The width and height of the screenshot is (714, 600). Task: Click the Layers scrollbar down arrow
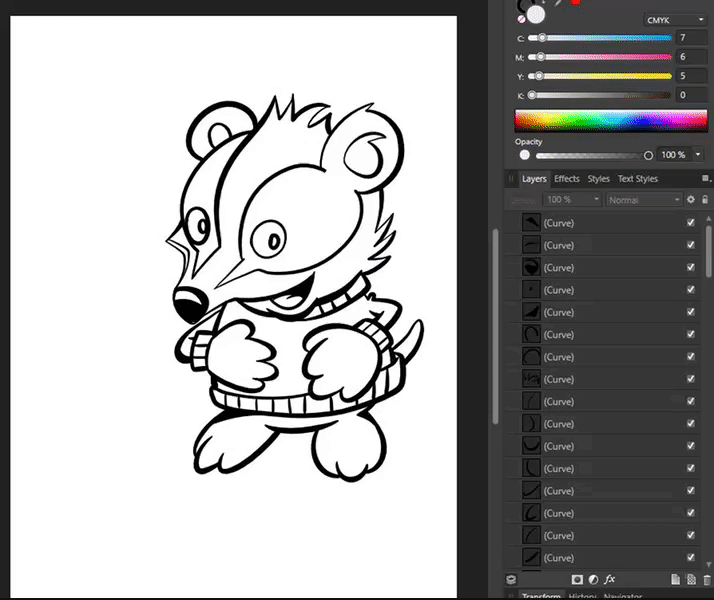click(x=709, y=565)
